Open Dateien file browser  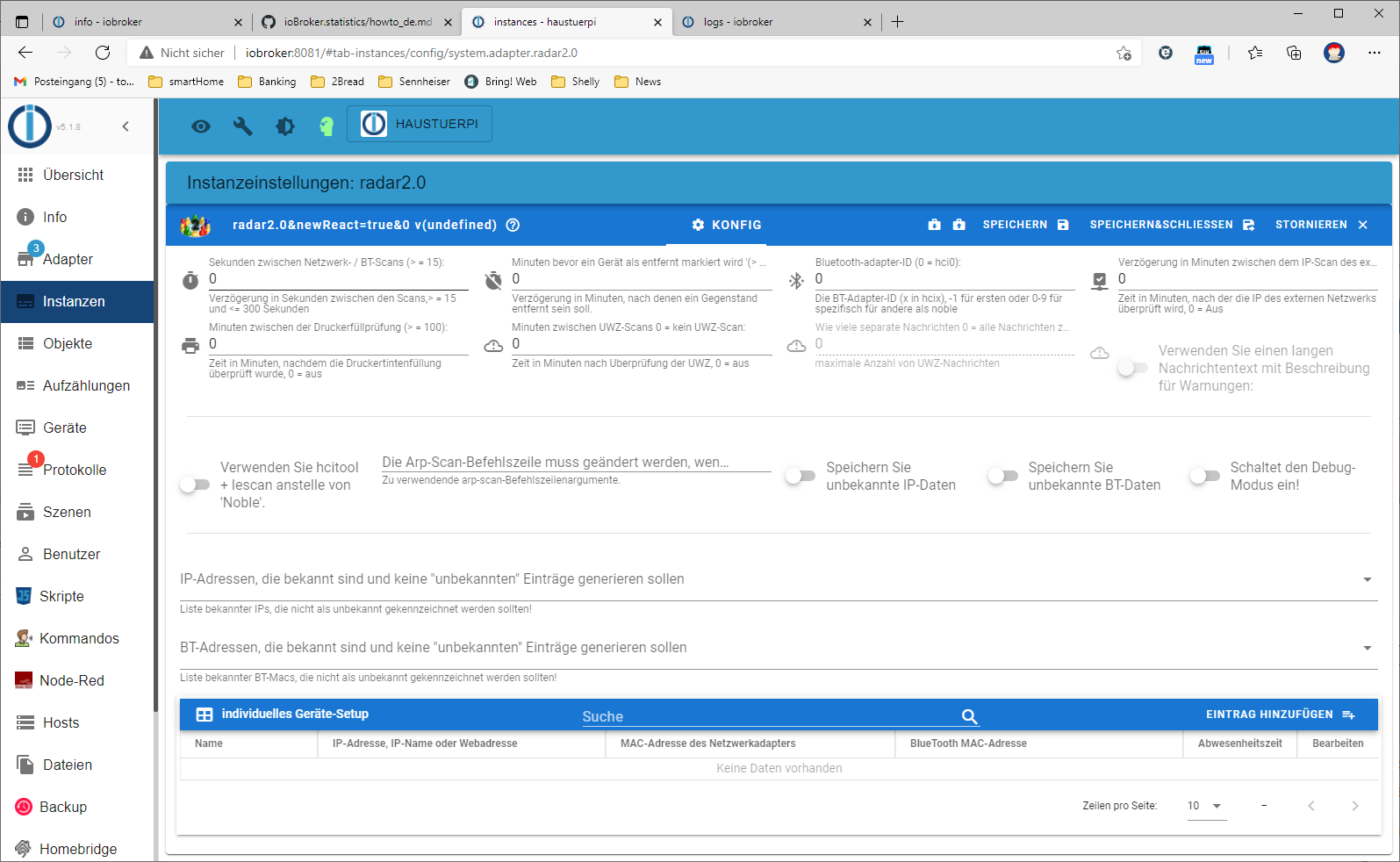pyautogui.click(x=77, y=765)
